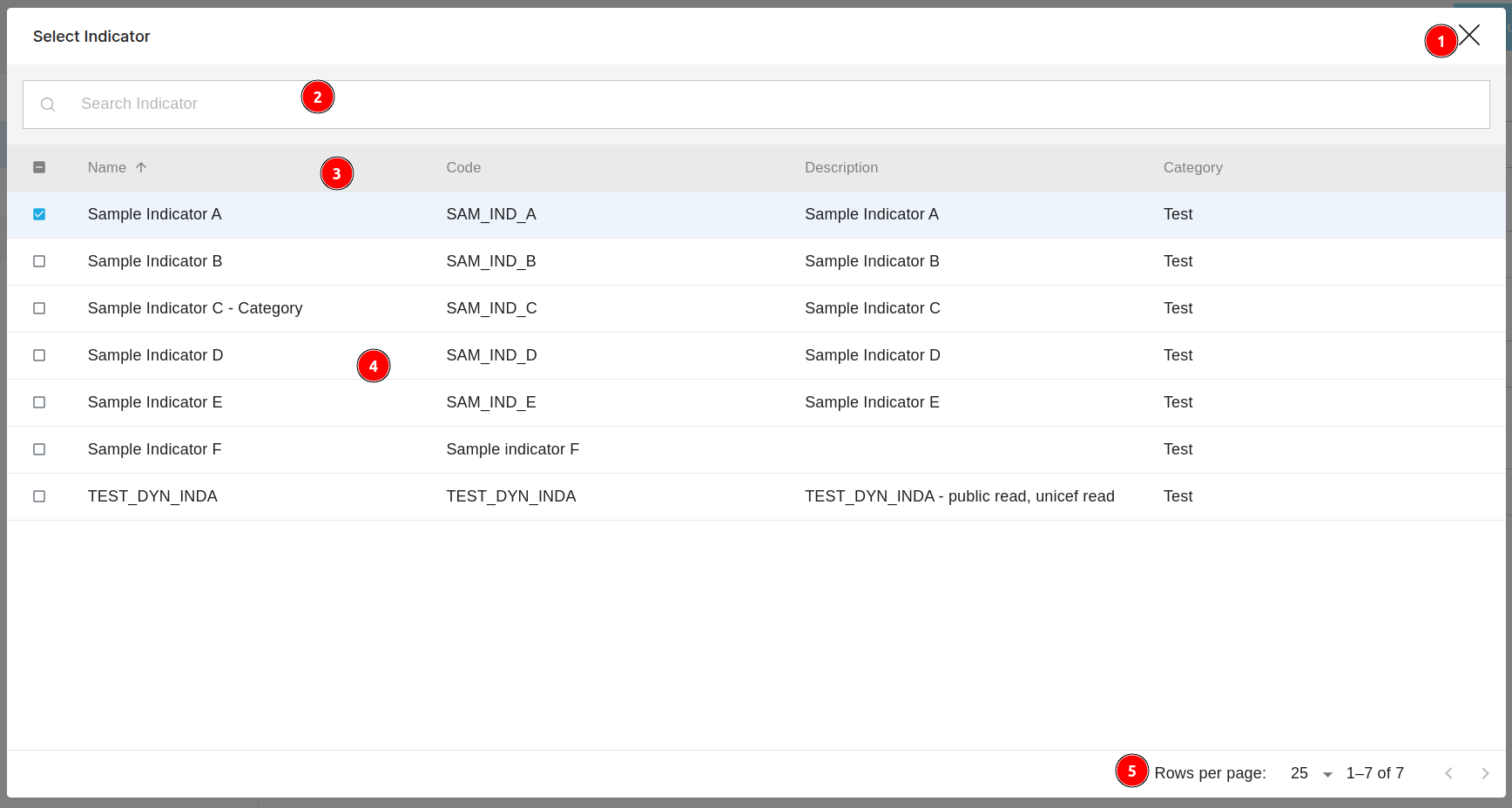Click code SAM_IND_C
Screen dimensions: 1512x808
point(491,308)
